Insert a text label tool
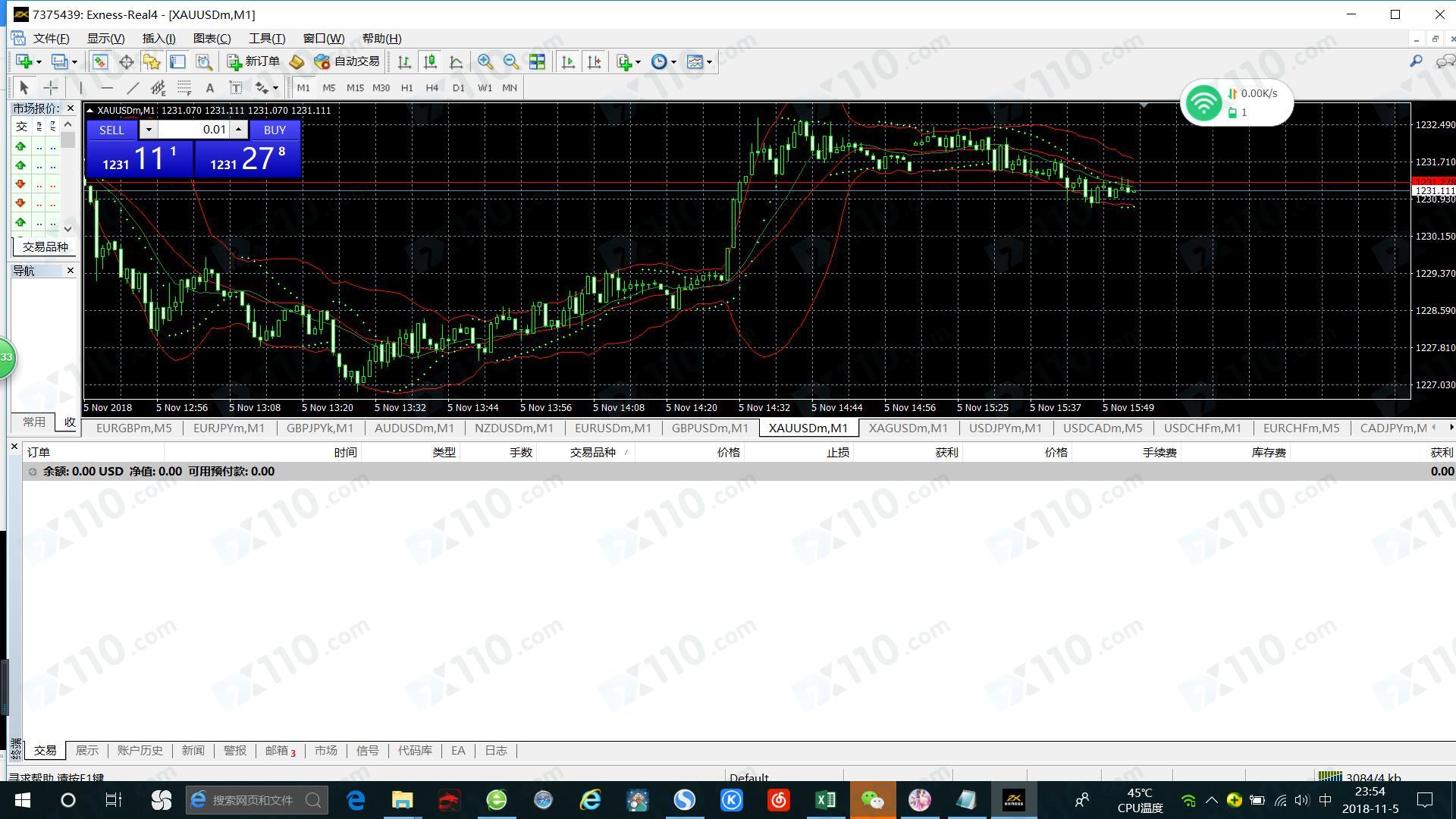The height and width of the screenshot is (819, 1456). (210, 88)
